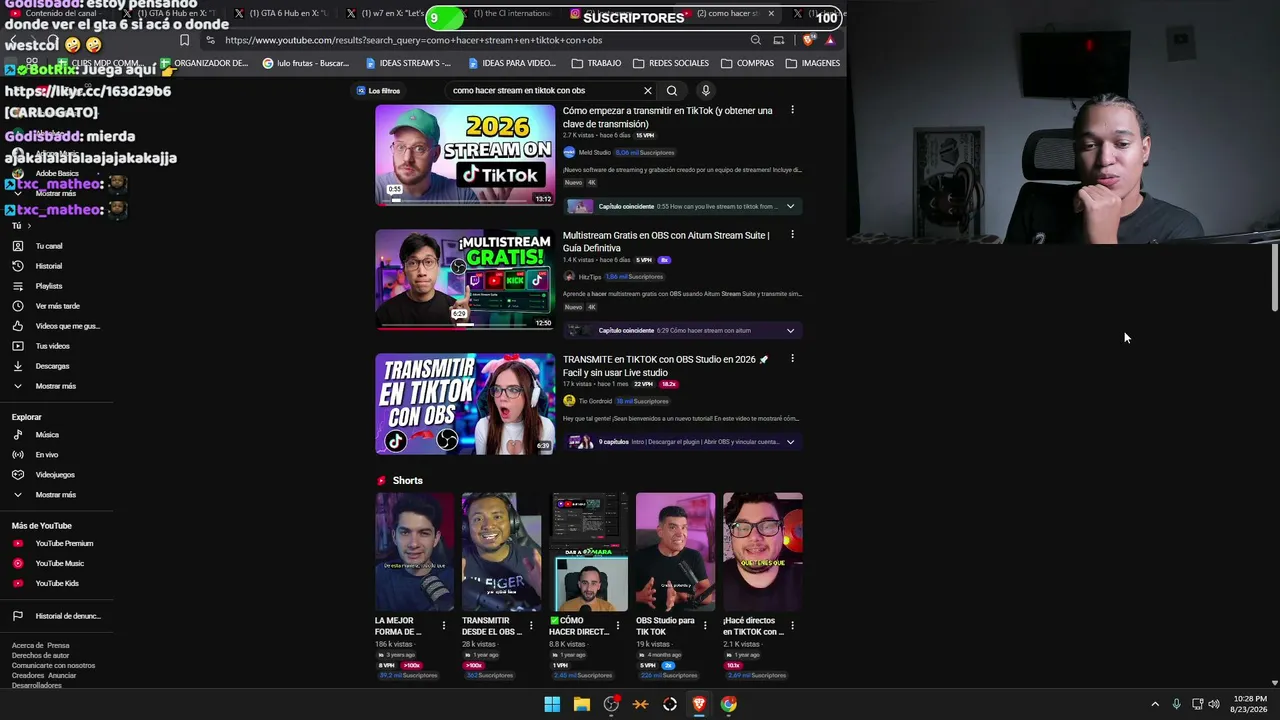Play the 2026 Stream on TikTok thumbnail

(x=465, y=155)
